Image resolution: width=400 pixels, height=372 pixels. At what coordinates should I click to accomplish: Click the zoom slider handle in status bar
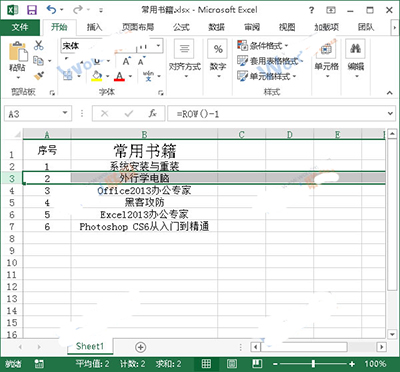click(313, 364)
